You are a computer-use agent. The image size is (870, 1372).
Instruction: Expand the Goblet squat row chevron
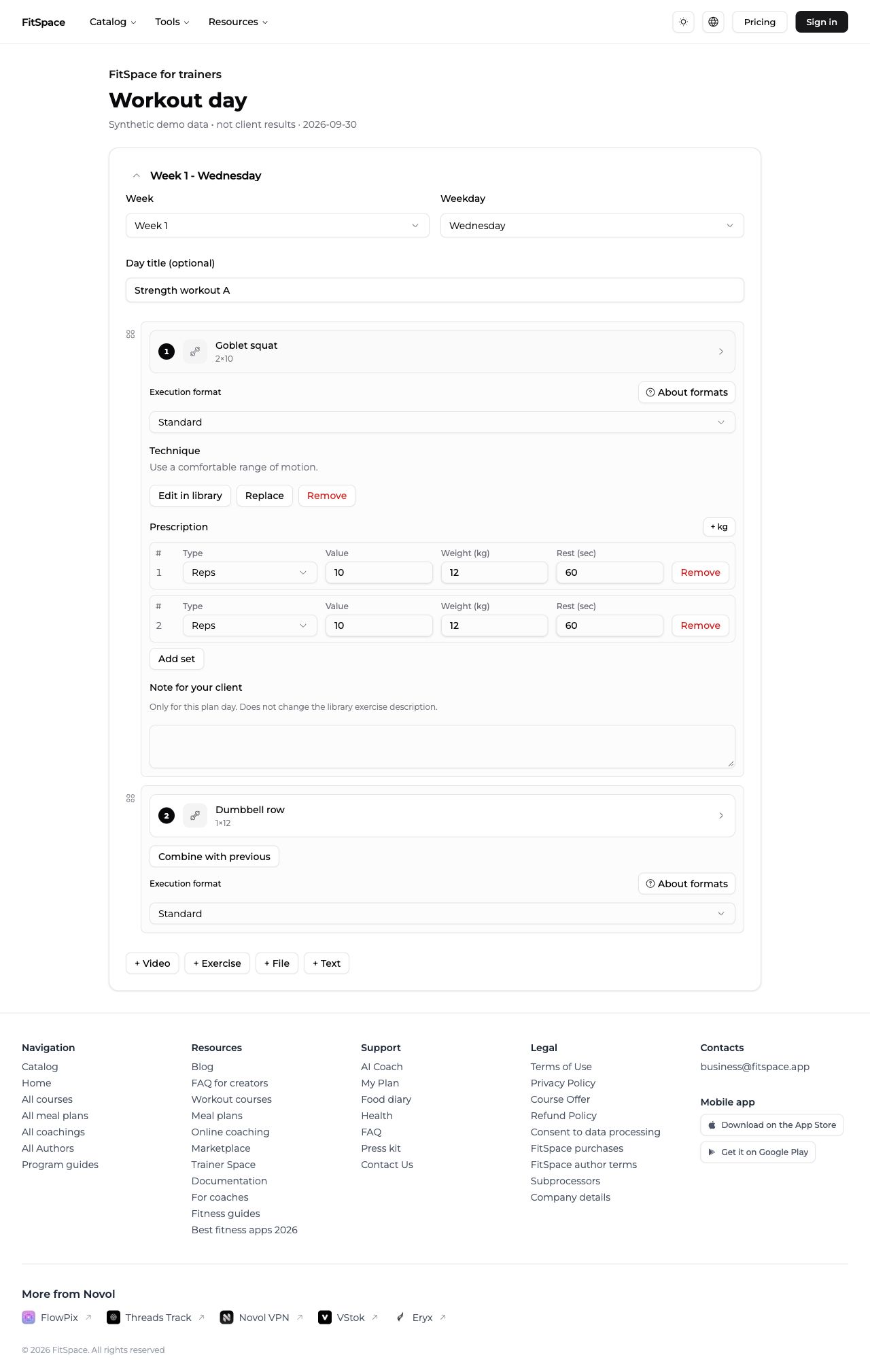[x=721, y=351]
